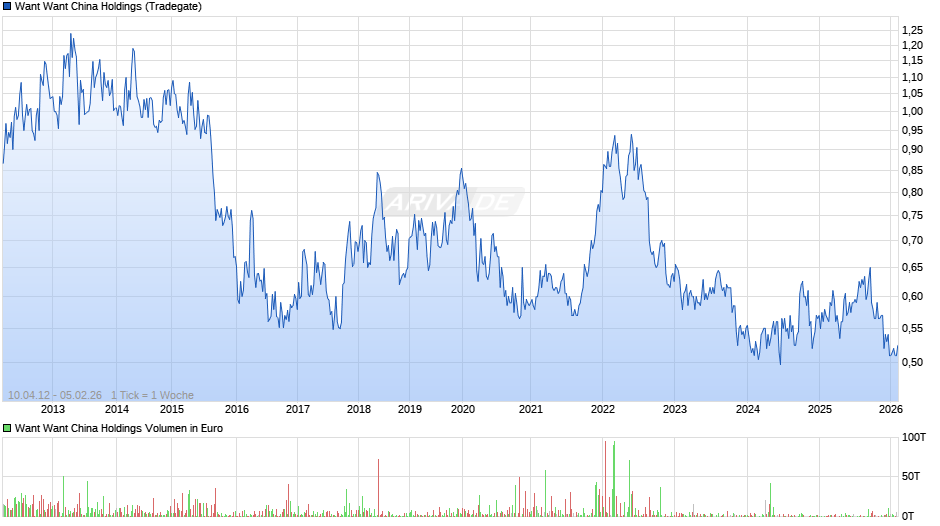
Task: Click the 1,10 price label on the y-axis
Action: 912,77
